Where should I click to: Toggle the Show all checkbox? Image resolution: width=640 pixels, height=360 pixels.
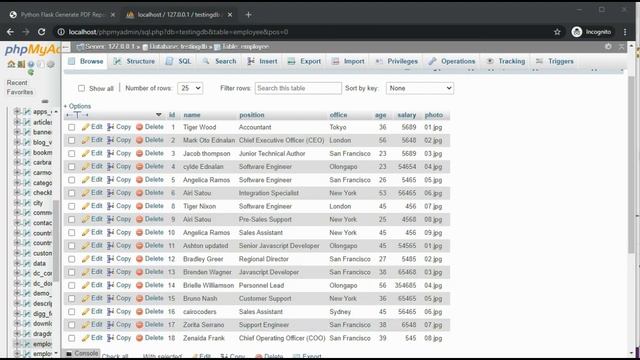point(82,88)
